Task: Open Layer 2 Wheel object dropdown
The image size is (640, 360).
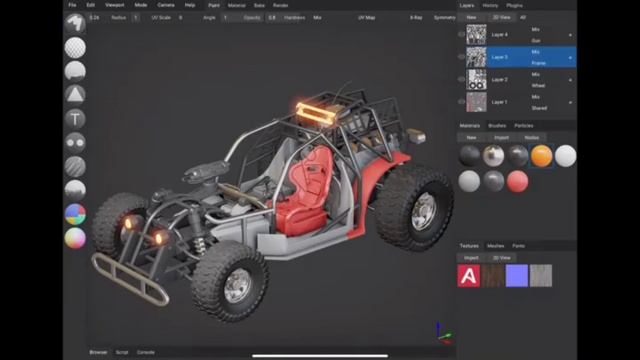Action: coord(538,86)
